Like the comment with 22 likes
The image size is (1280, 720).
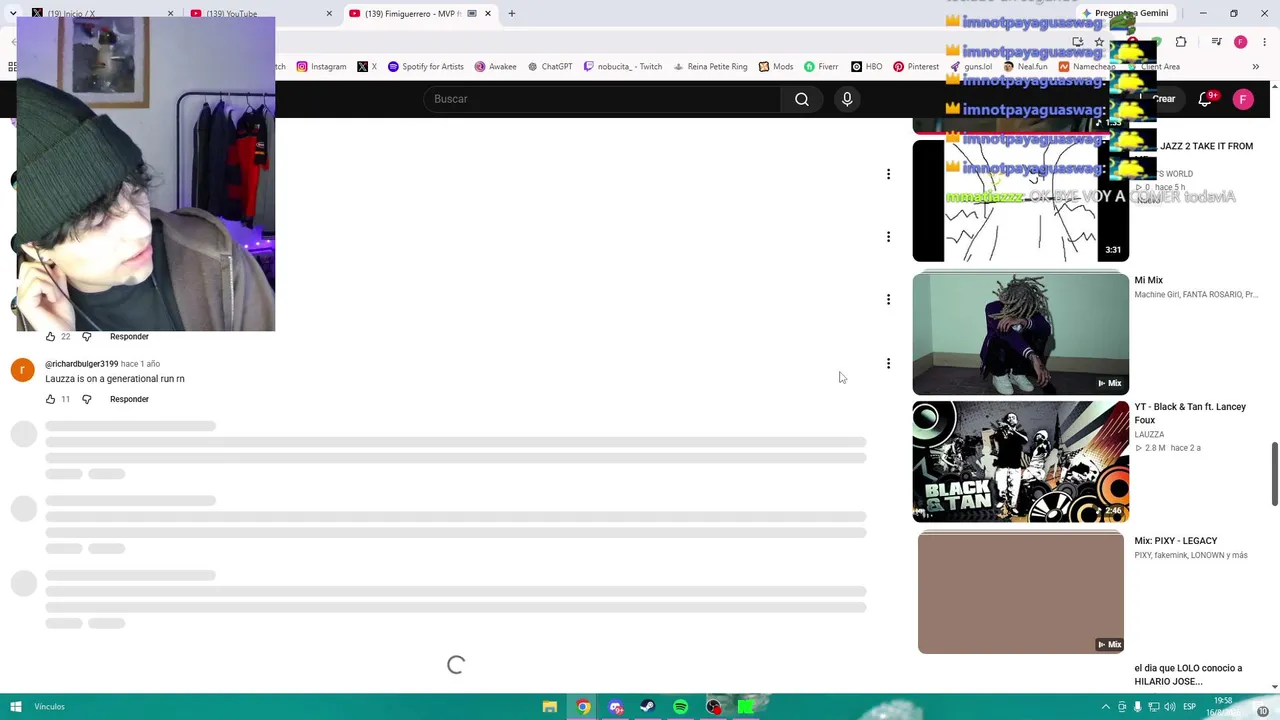tap(51, 337)
